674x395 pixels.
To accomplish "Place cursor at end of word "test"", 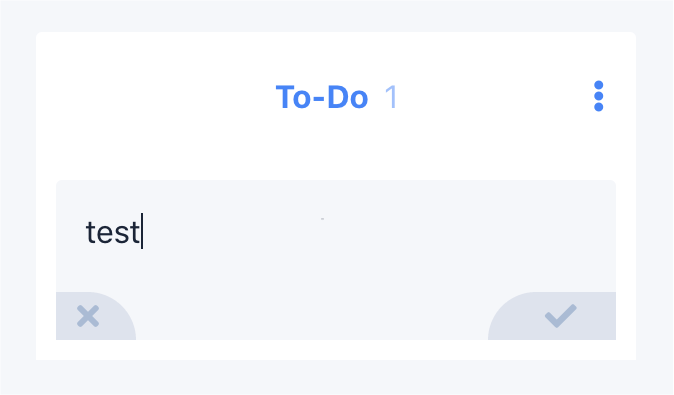I will pos(141,232).
